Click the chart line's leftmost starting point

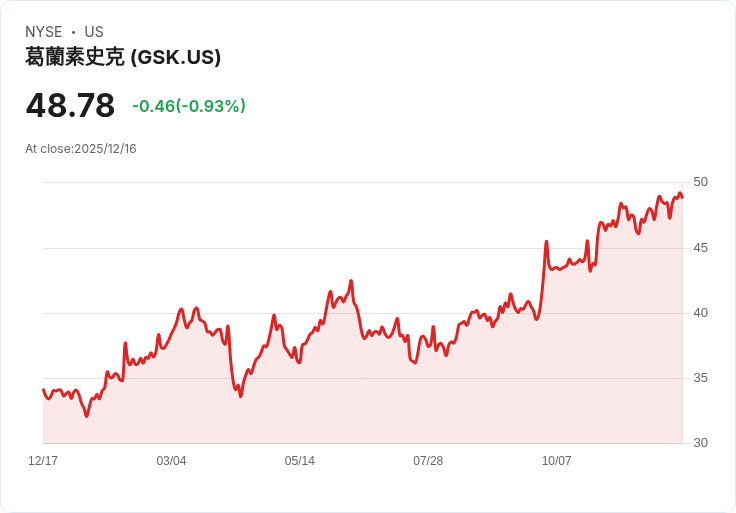(x=43, y=390)
